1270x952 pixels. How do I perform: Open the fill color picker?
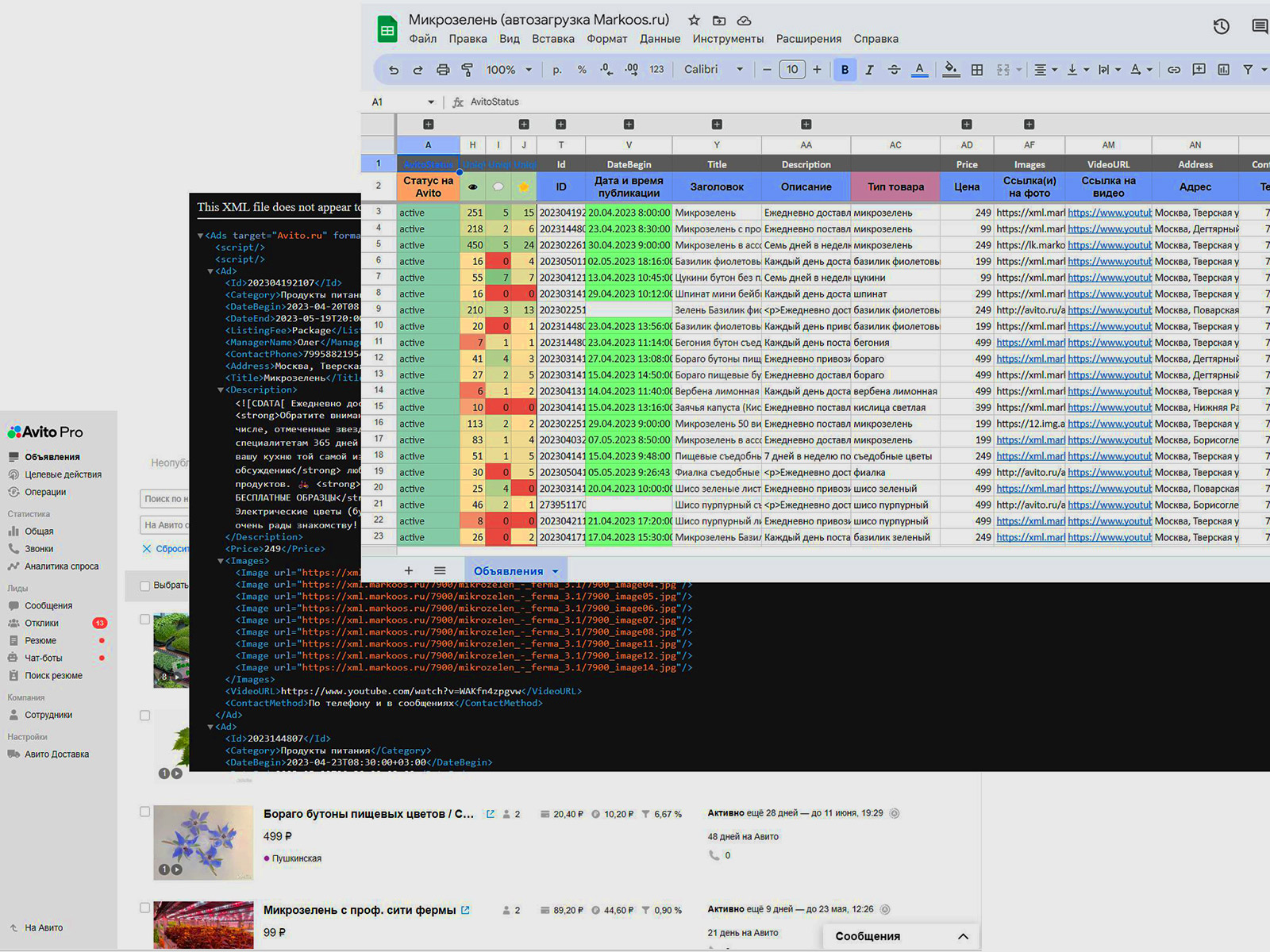(951, 70)
